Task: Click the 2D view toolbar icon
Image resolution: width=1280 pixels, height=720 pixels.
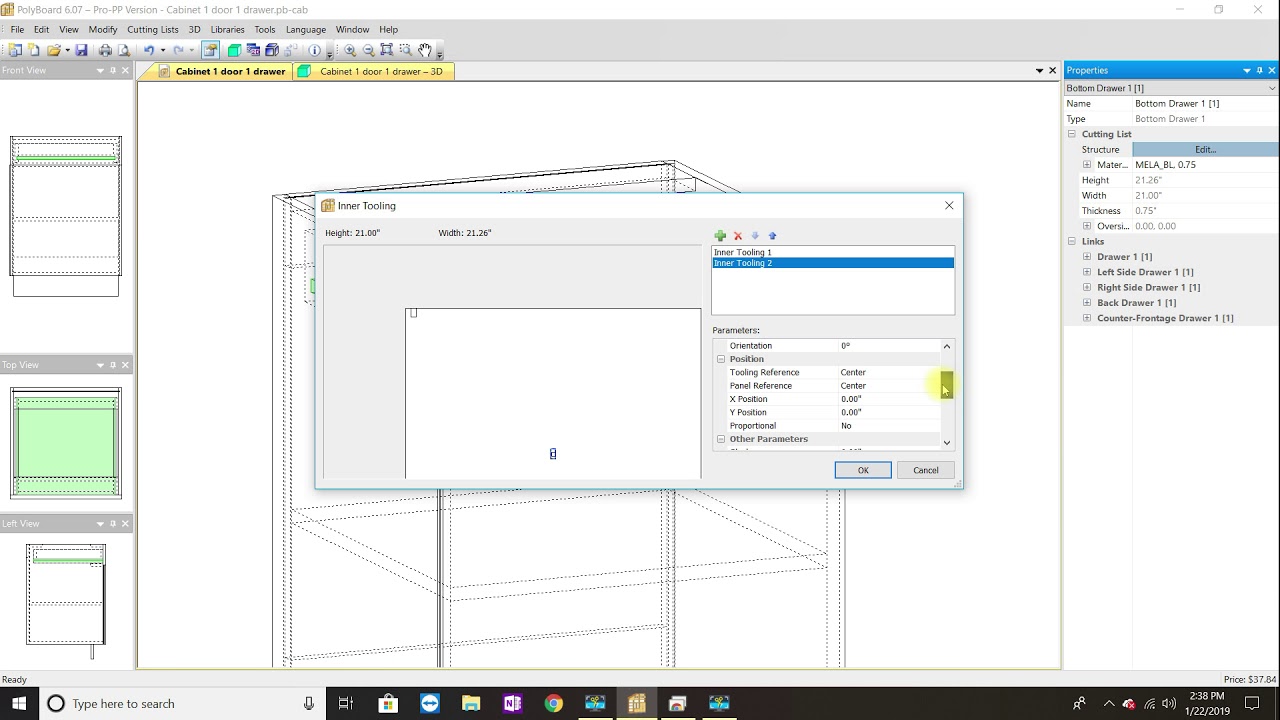Action: click(253, 50)
